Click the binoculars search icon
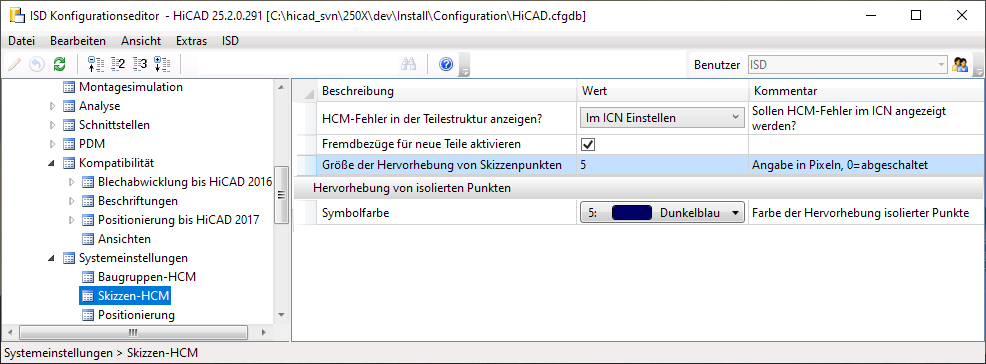Image resolution: width=986 pixels, height=364 pixels. [x=409, y=64]
